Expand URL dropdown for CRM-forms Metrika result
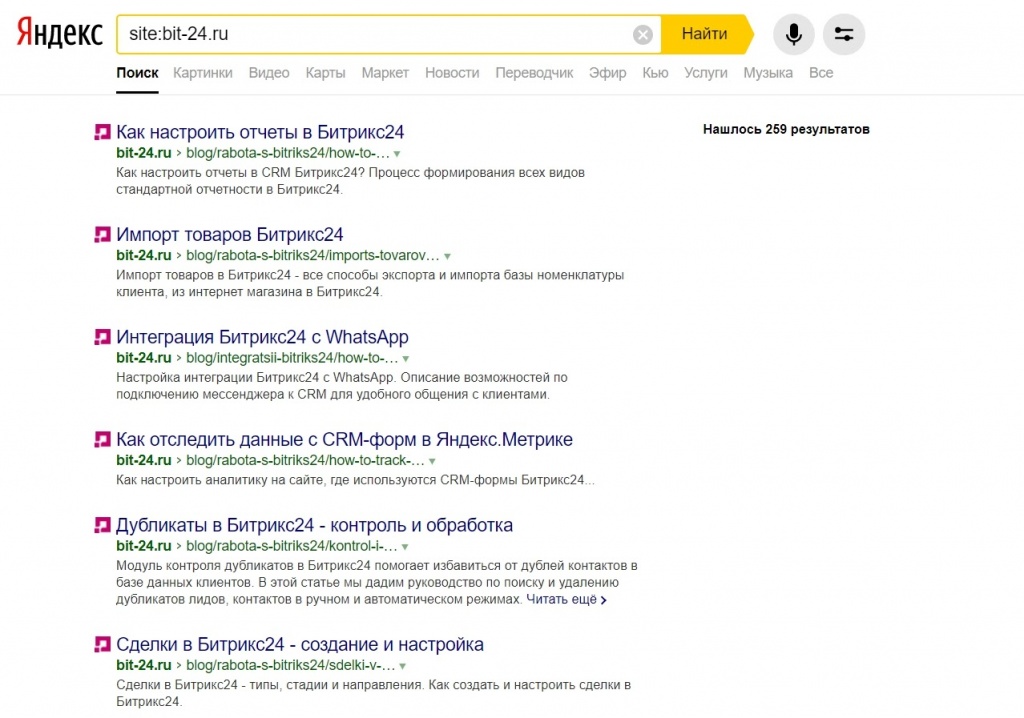The image size is (1024, 718). point(432,461)
